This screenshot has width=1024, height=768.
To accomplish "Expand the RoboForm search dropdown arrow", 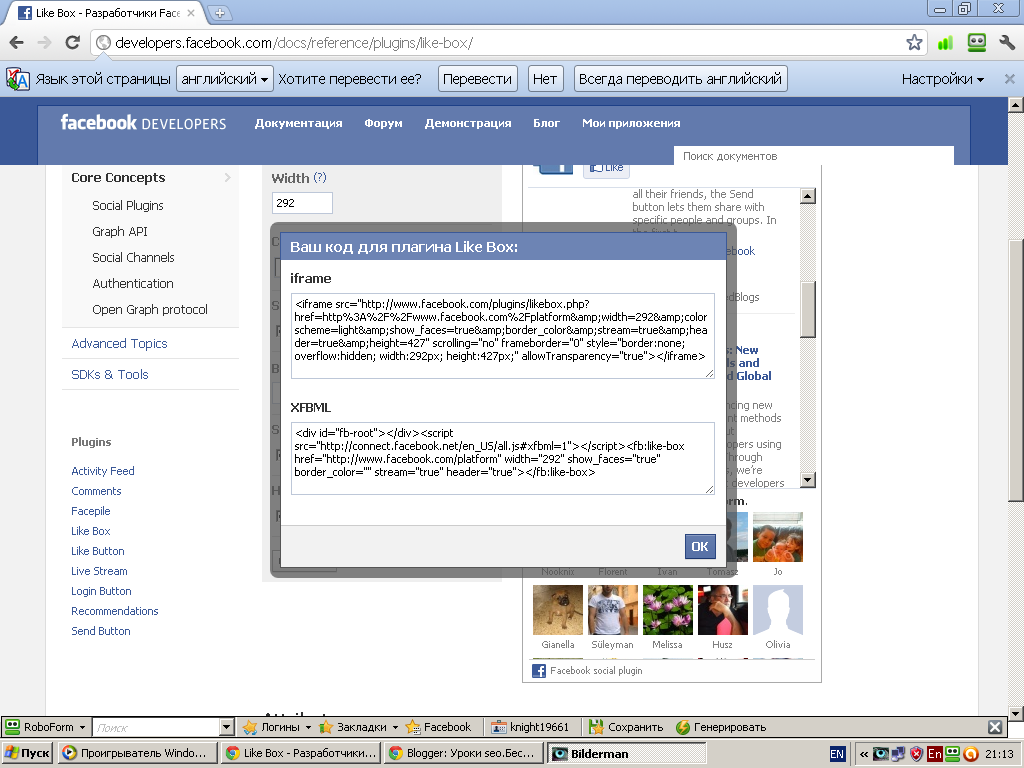I will [226, 727].
